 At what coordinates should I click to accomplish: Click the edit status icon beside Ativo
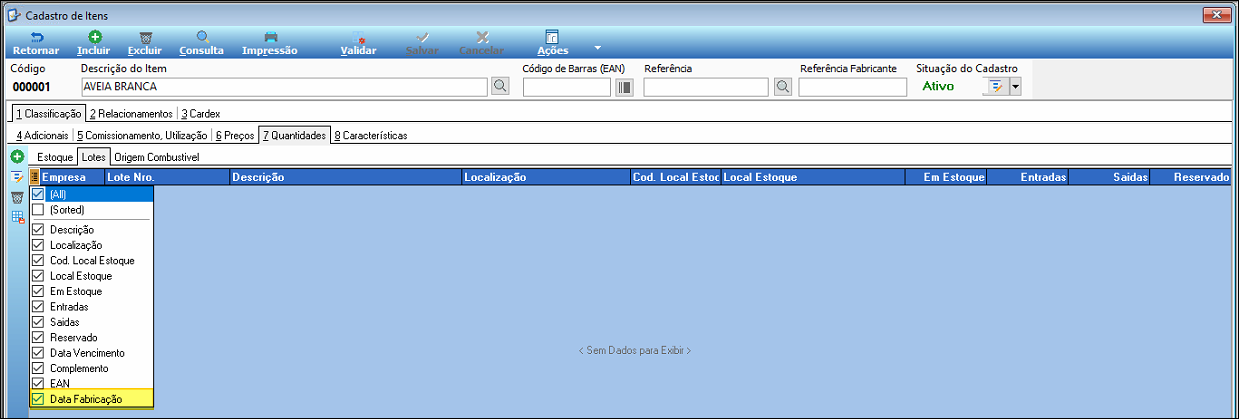(996, 87)
